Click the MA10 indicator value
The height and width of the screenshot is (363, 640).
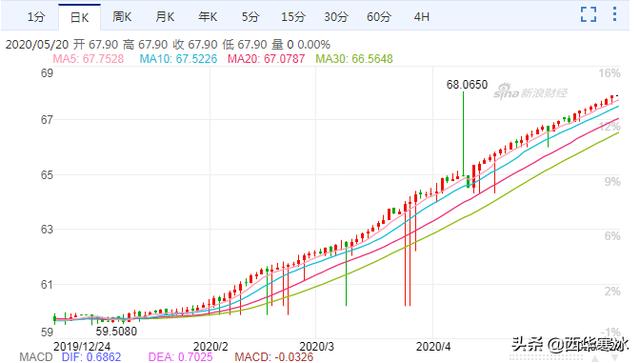point(178,59)
